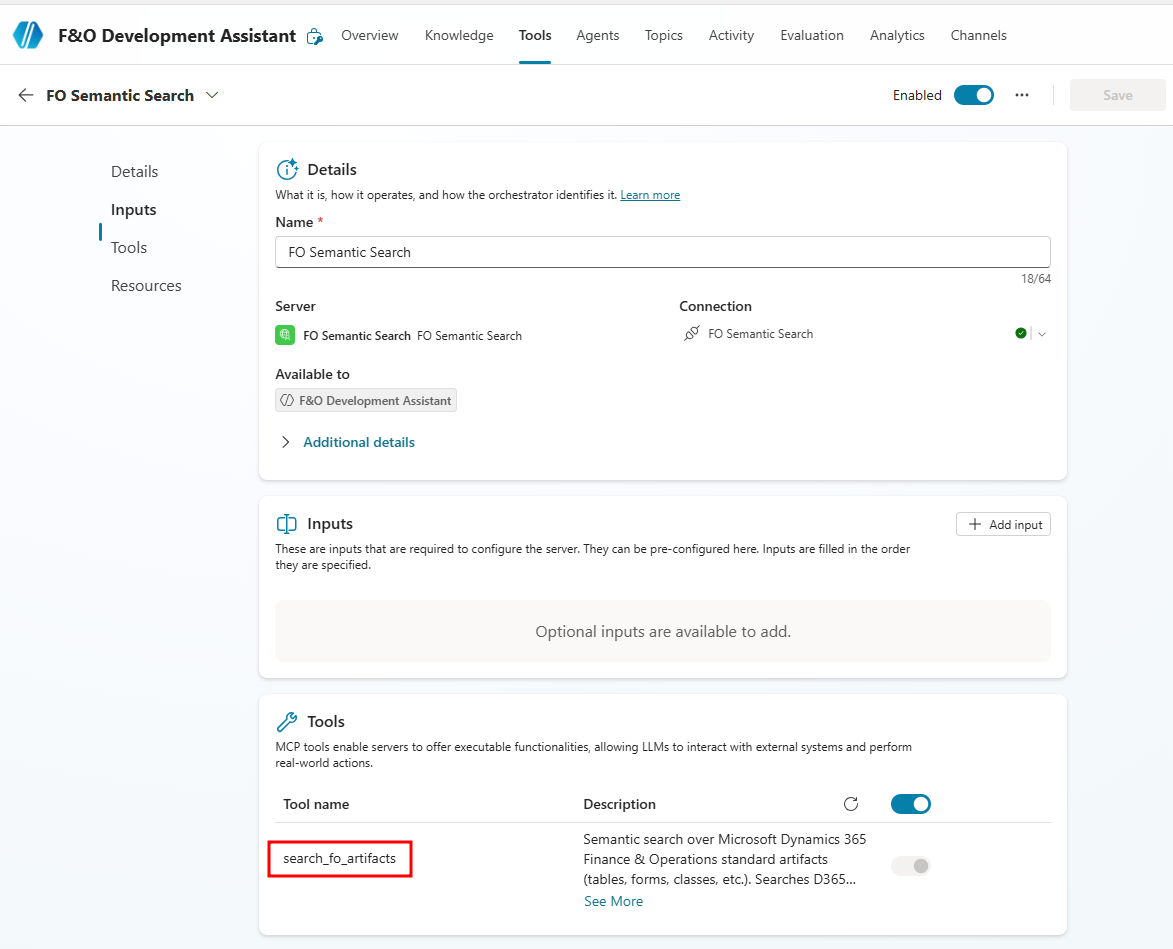Jump to Resources in the side navigation
Screen dimensions: 1173x949
tap(146, 286)
